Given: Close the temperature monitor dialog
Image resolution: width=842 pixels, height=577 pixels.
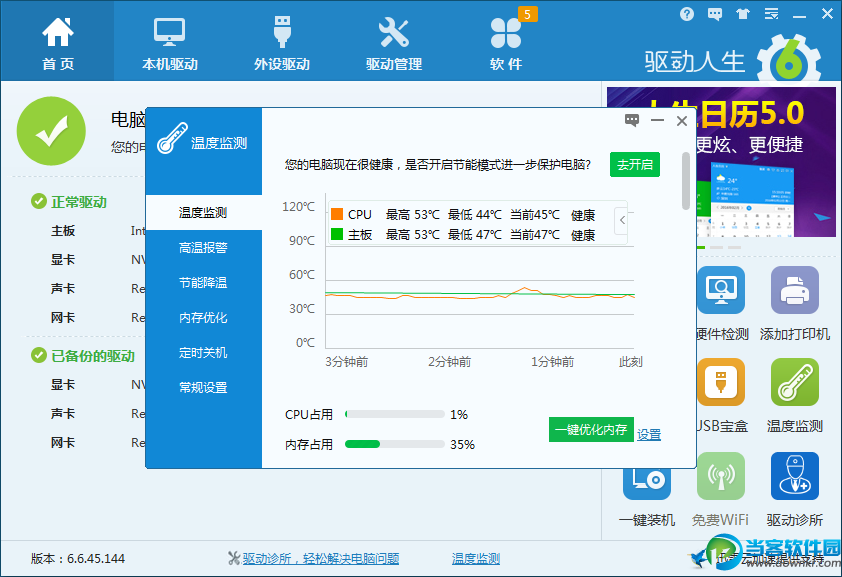Looking at the screenshot, I should (682, 121).
